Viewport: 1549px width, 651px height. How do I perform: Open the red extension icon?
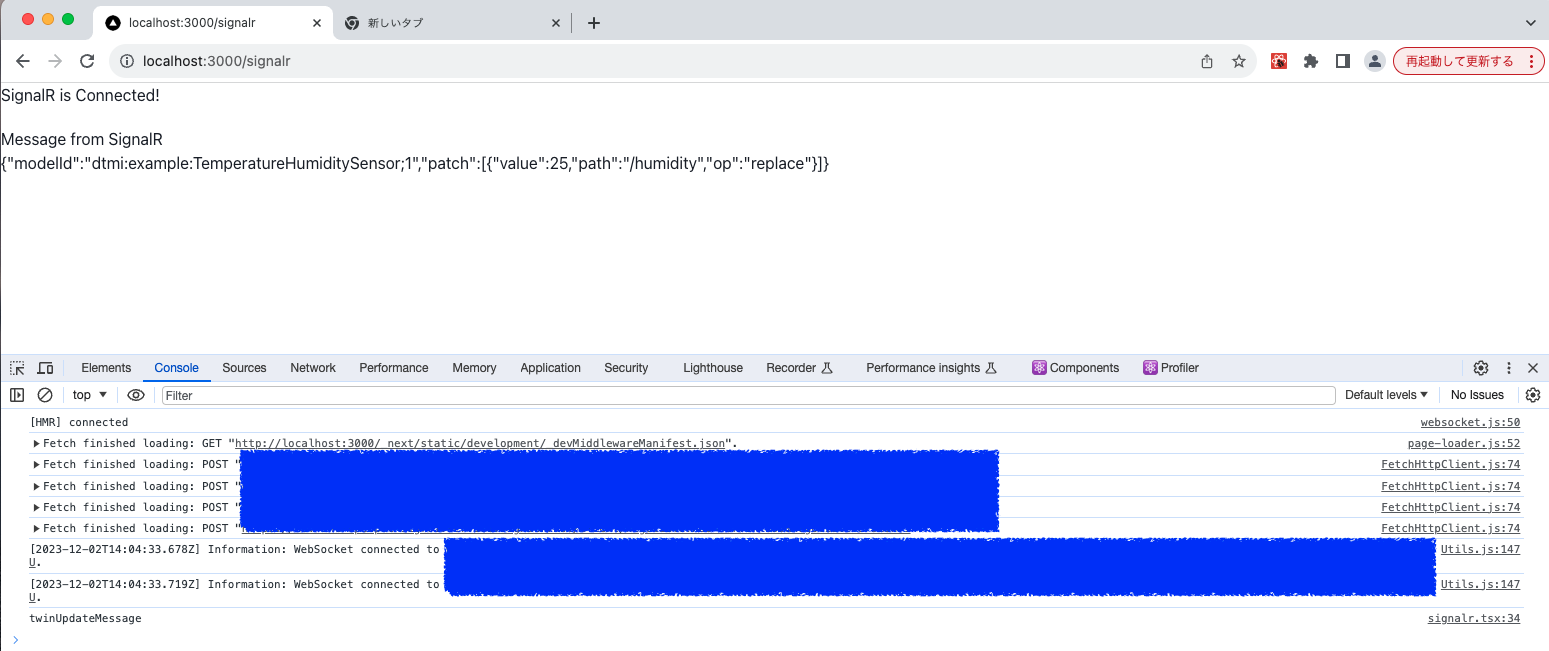(1279, 61)
